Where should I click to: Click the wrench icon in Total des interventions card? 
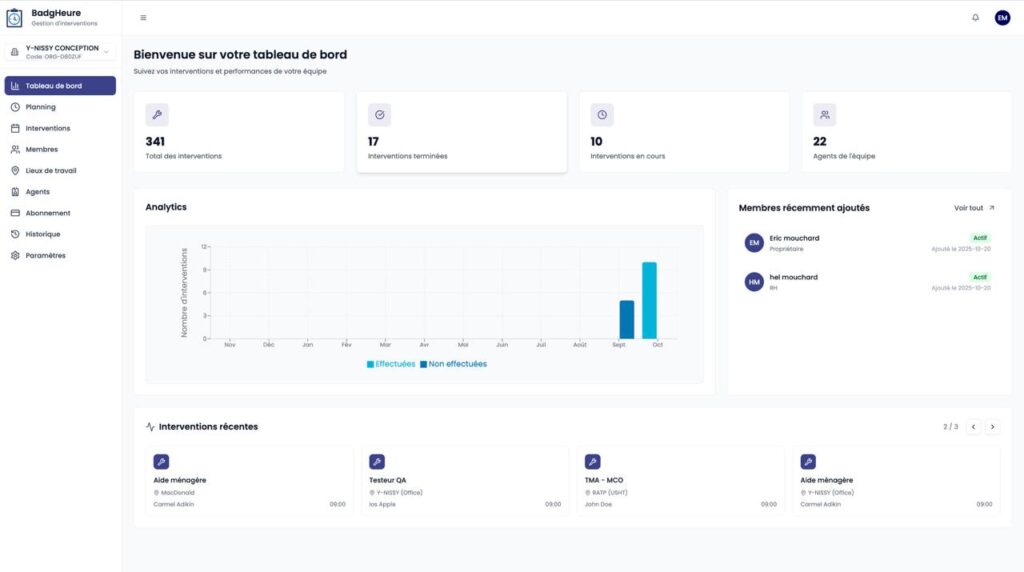coord(157,114)
